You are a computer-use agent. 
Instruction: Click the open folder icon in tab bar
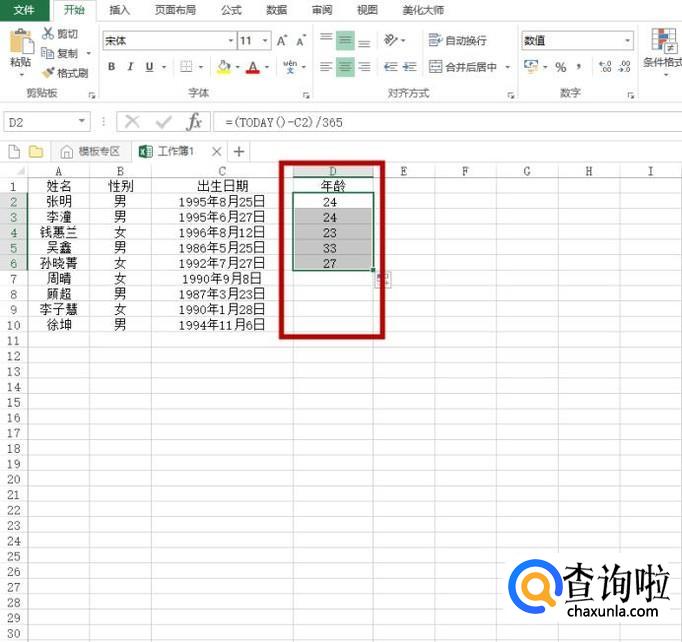[x=36, y=151]
